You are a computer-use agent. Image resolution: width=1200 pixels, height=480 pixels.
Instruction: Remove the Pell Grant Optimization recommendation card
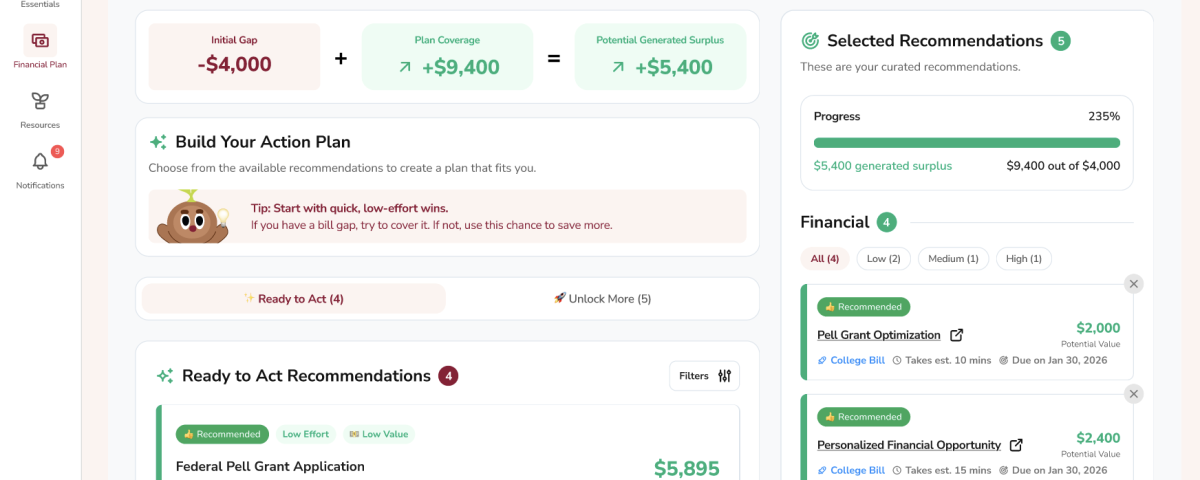[x=1133, y=284]
